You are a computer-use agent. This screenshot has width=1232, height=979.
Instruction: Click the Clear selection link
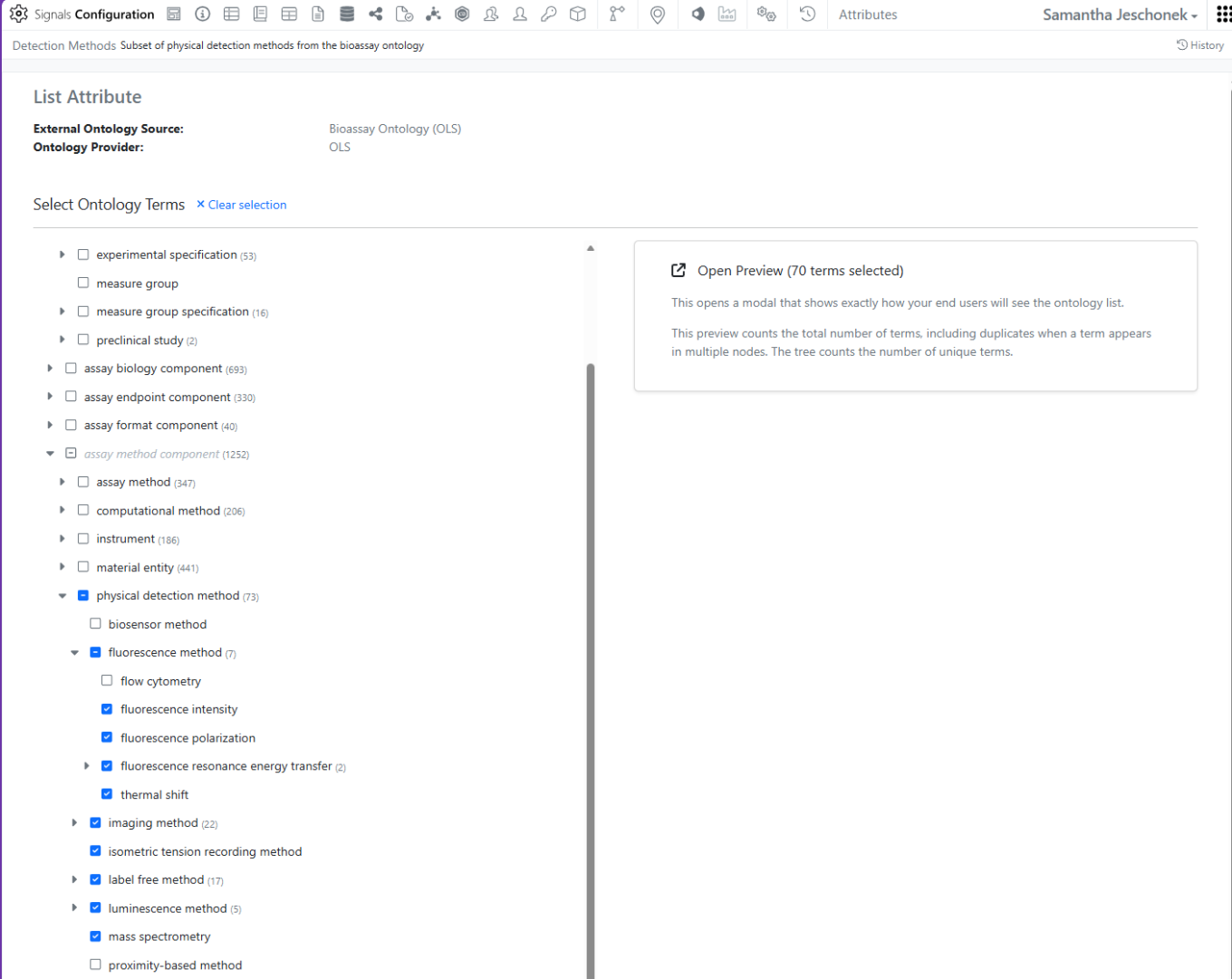point(241,205)
